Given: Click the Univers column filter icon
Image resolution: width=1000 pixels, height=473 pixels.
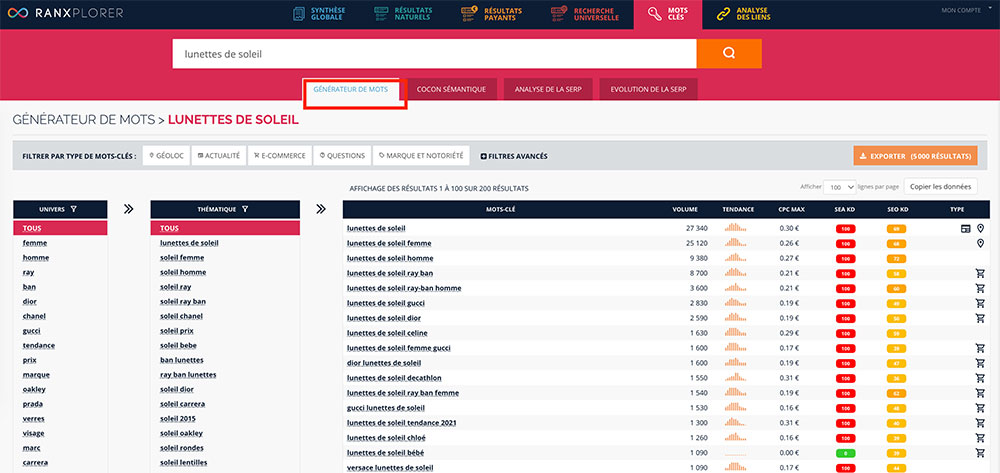Looking at the screenshot, I should (74, 208).
